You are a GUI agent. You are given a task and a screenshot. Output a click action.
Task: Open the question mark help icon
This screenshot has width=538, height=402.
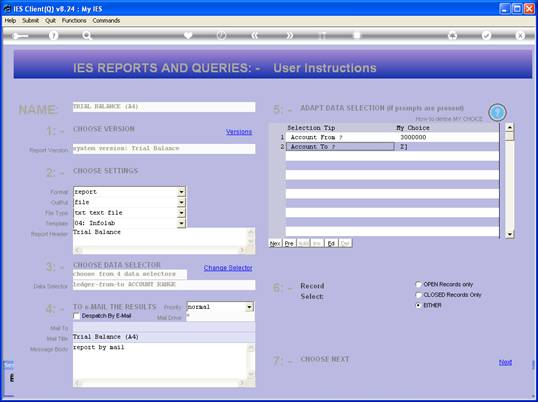click(54, 35)
